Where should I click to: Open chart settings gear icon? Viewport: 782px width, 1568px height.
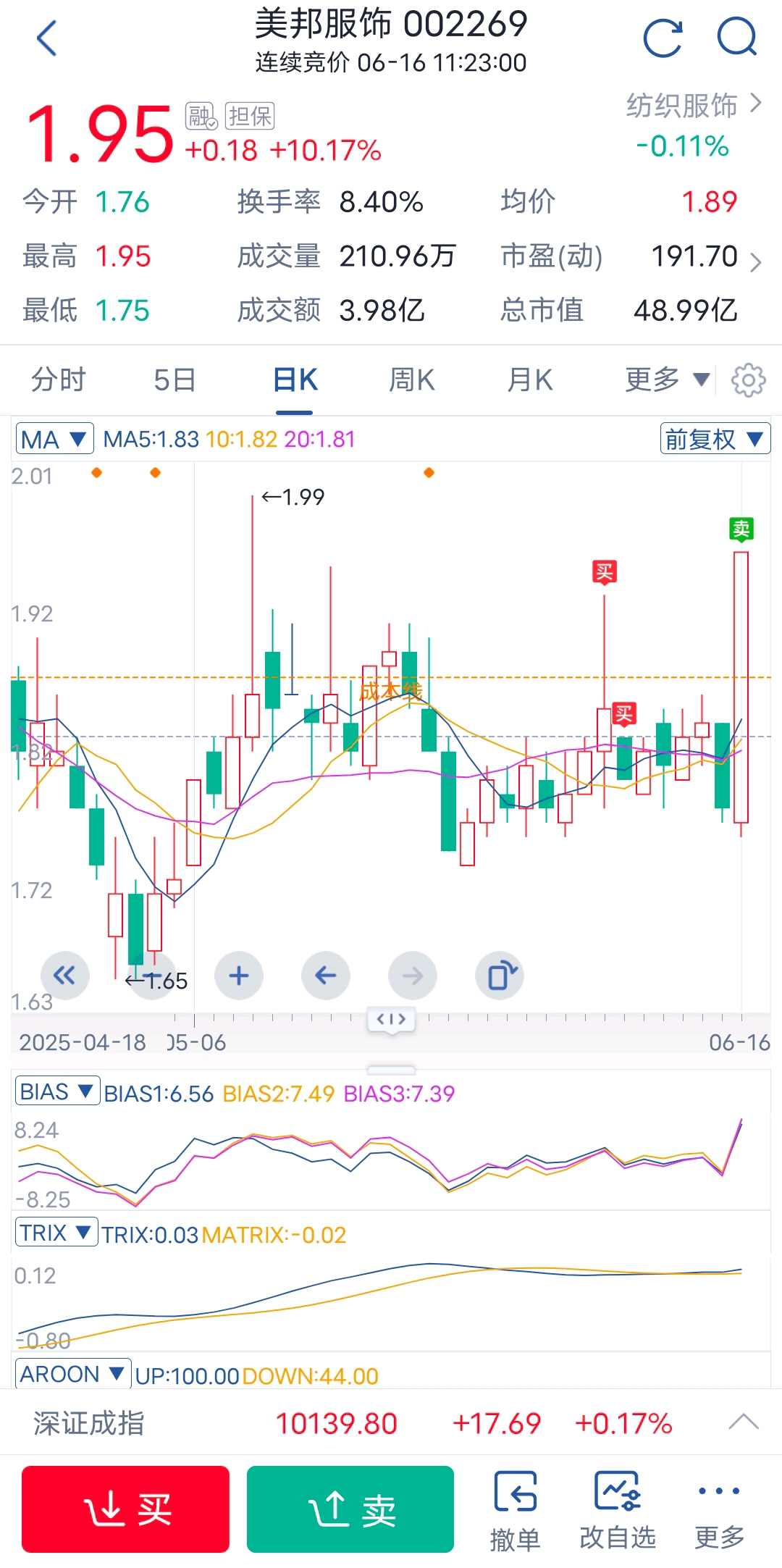click(x=748, y=380)
